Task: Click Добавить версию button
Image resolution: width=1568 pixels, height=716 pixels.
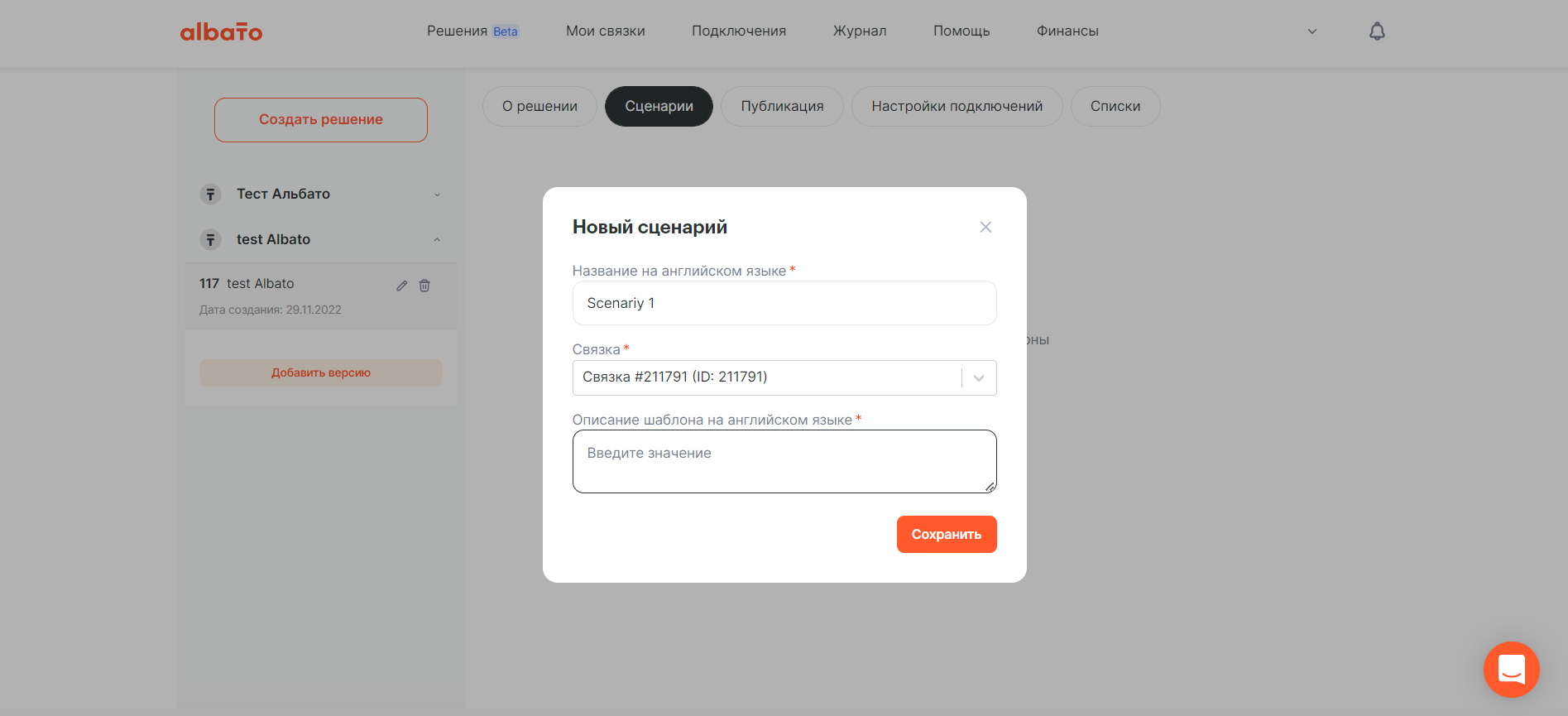Action: coord(321,372)
